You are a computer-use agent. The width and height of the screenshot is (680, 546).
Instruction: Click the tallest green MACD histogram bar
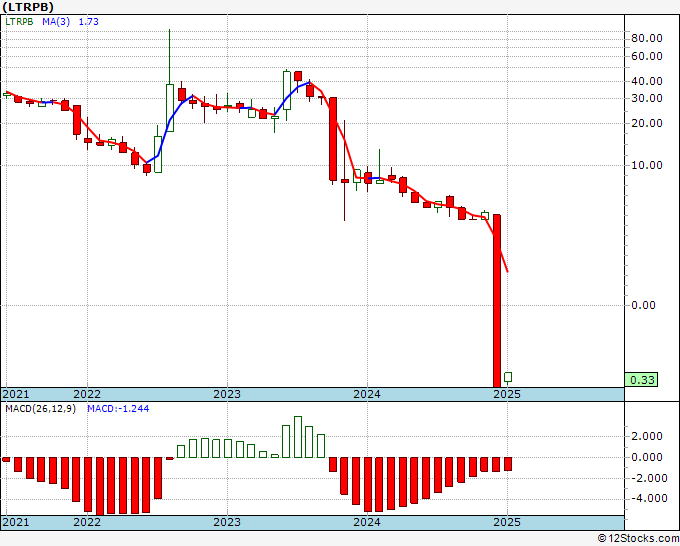pos(298,437)
